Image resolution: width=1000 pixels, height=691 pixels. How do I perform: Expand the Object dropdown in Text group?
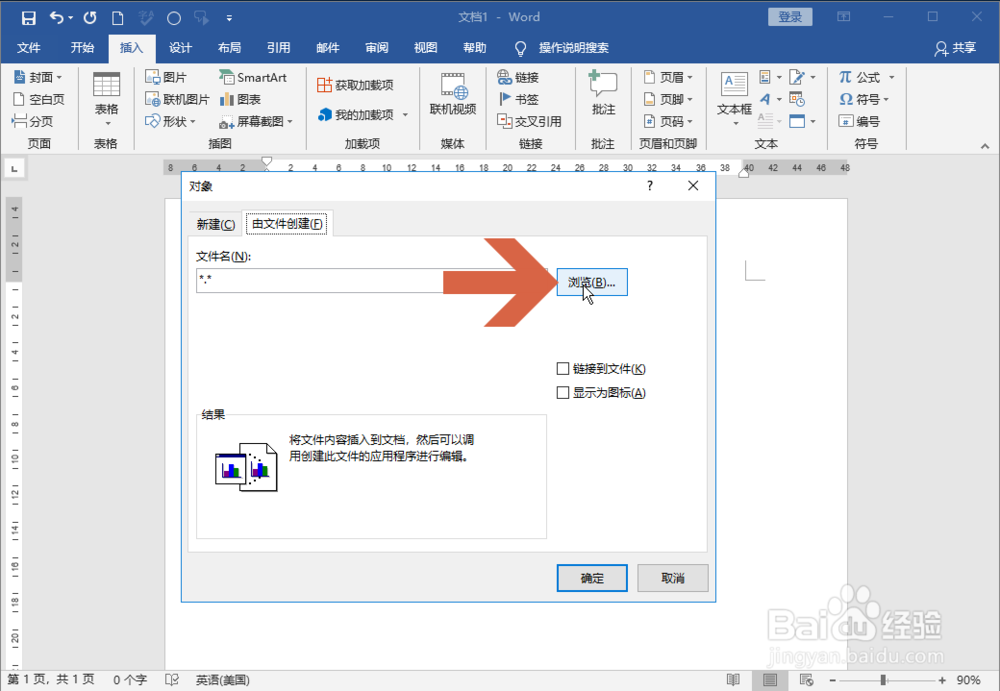(812, 121)
